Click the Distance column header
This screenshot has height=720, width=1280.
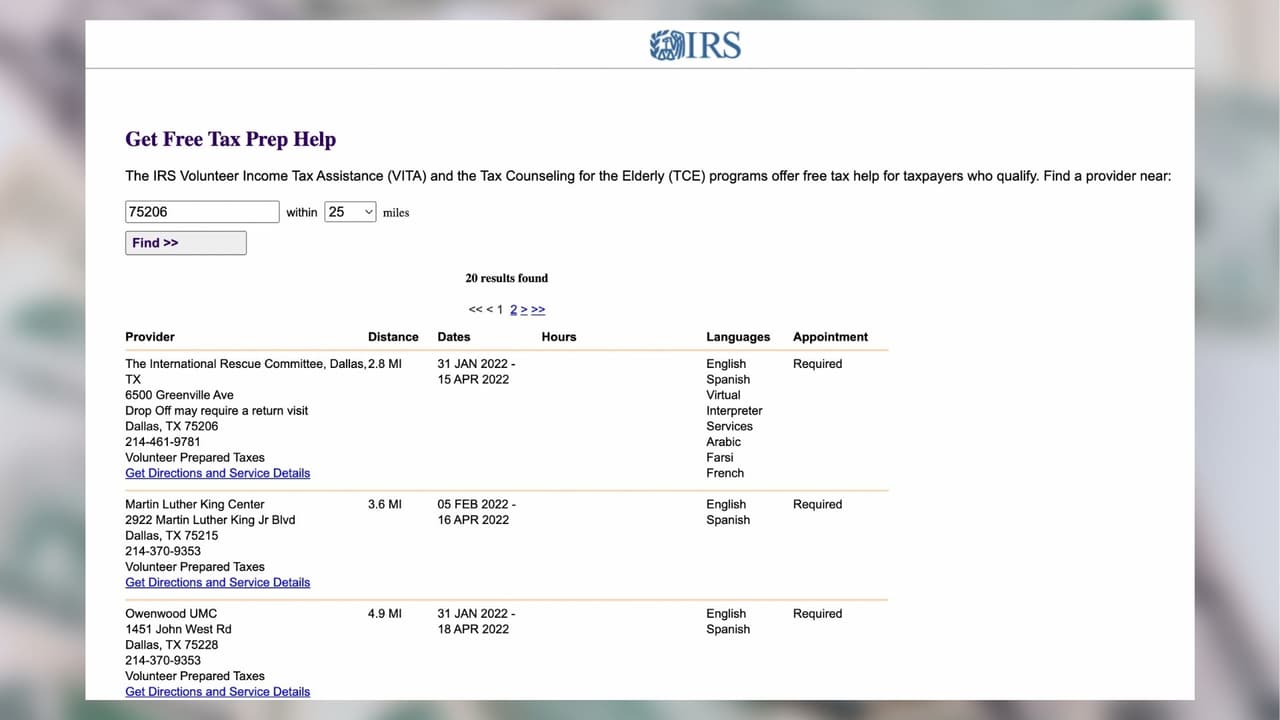click(393, 337)
